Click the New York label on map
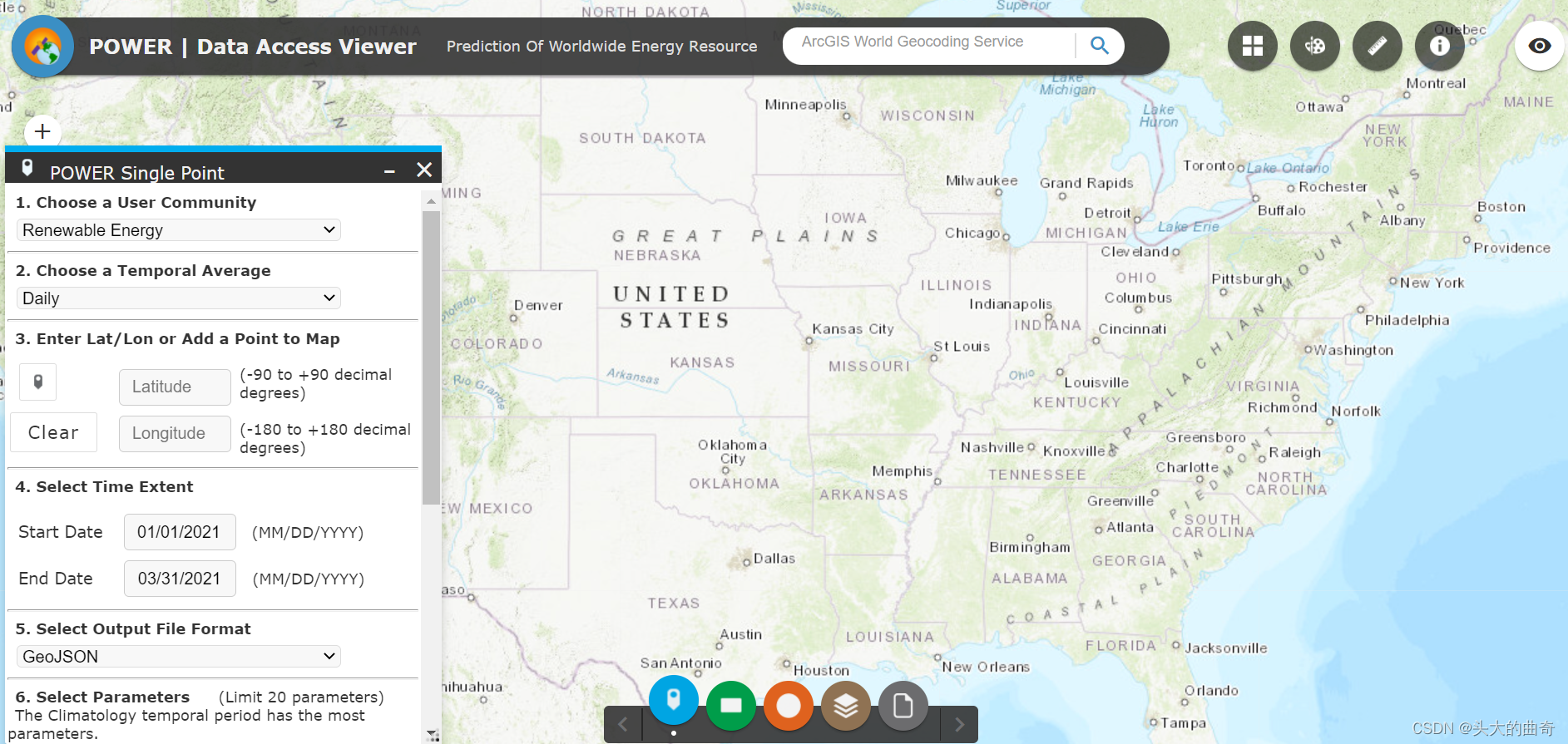Viewport: 1568px width, 744px height. [x=1432, y=283]
